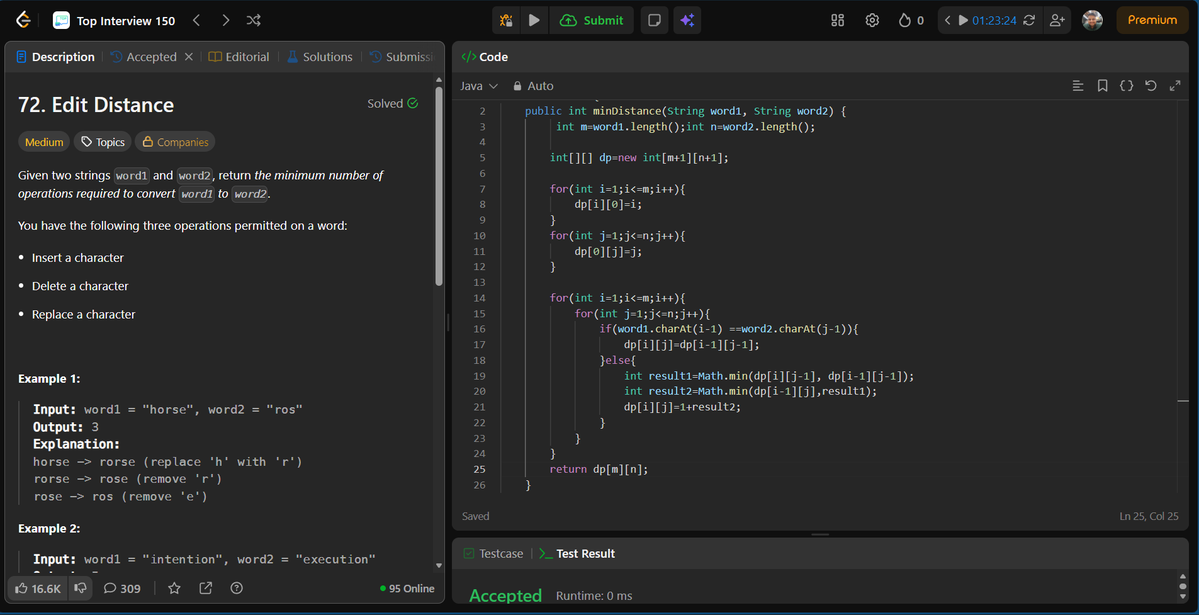Image resolution: width=1199 pixels, height=615 pixels.
Task: Go to the previous problem arrow
Action: [x=197, y=21]
